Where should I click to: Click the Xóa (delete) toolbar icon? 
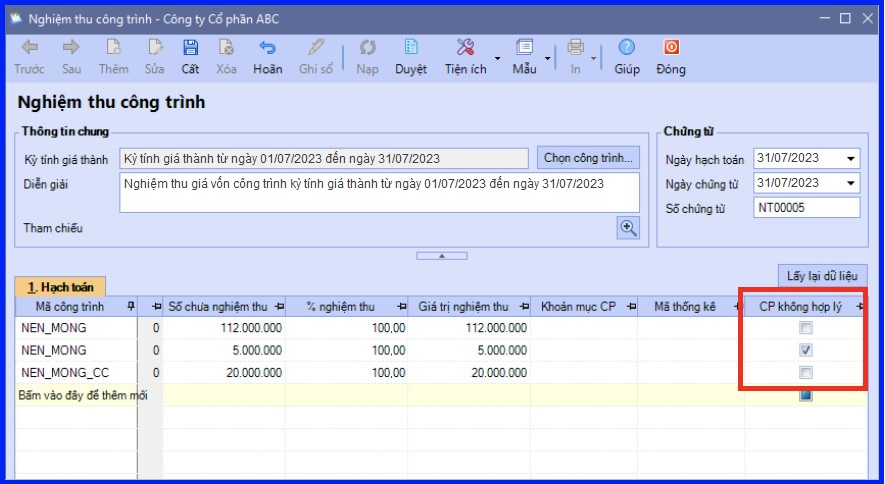point(226,47)
